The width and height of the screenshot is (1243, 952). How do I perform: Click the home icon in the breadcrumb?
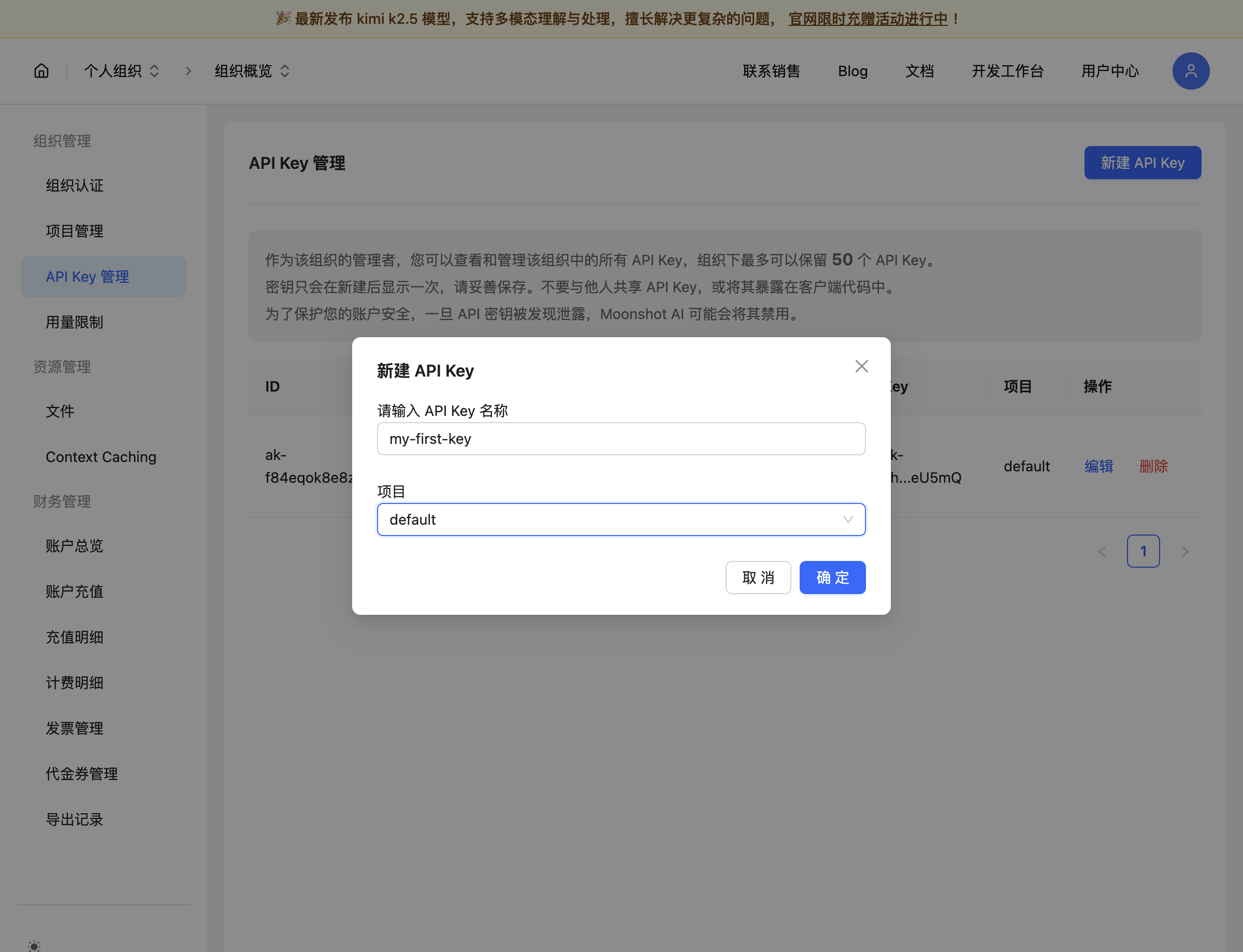point(41,70)
